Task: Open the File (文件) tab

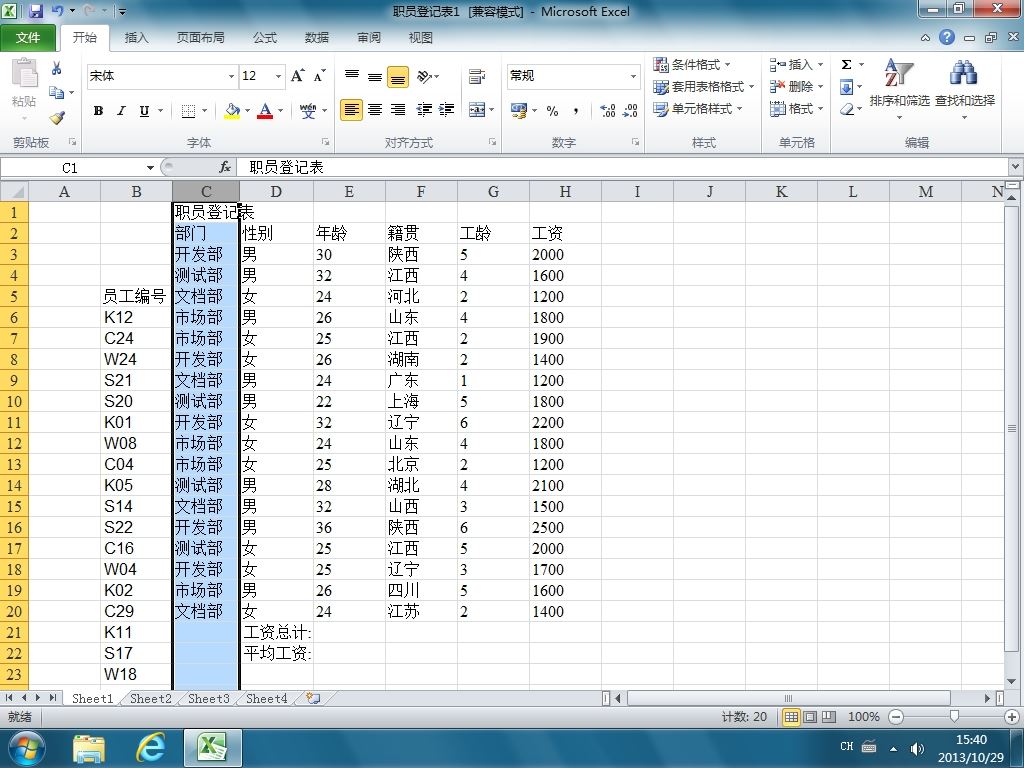Action: coord(28,37)
